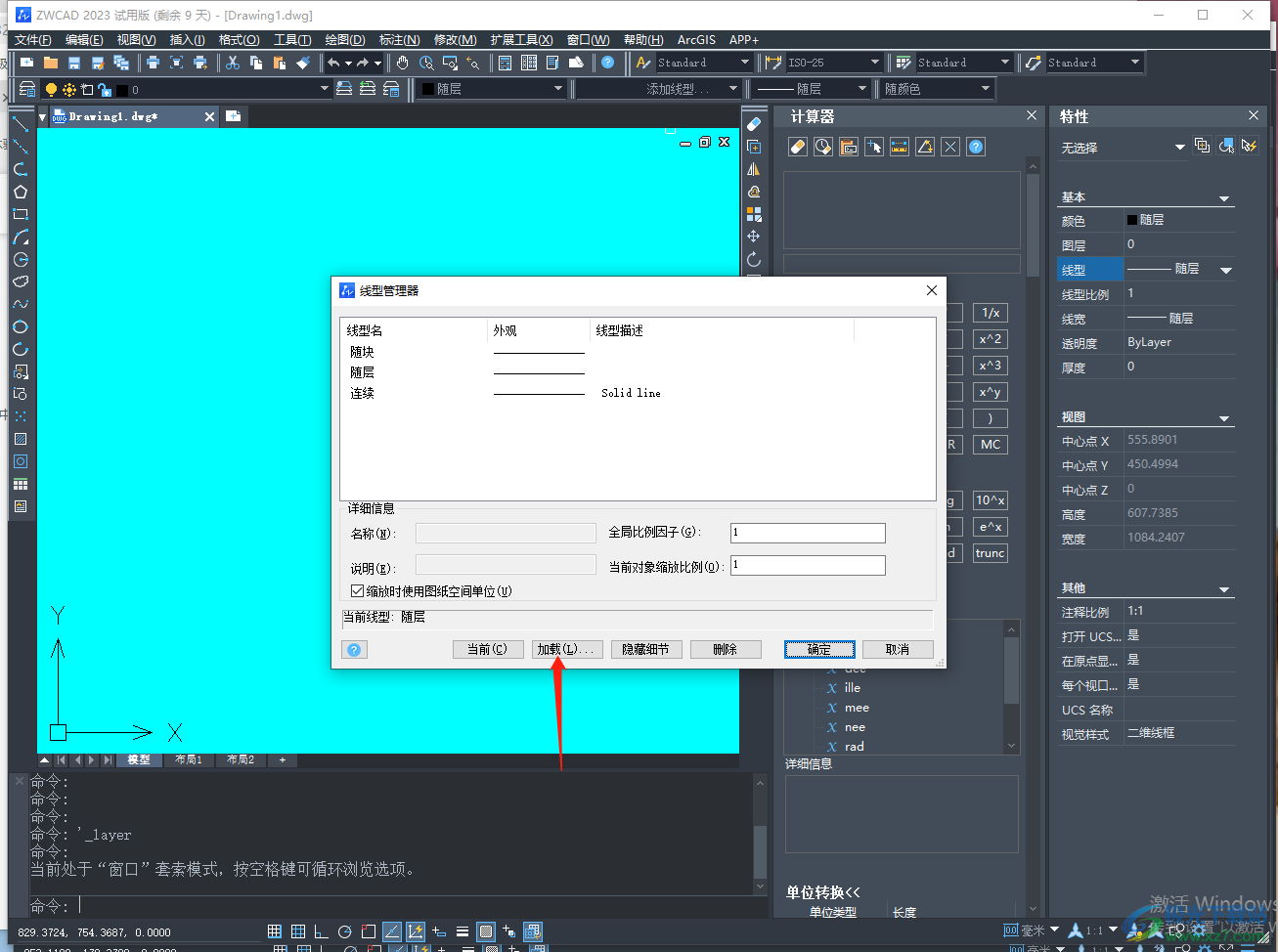
Task: Collapse the 视图 section in properties panel
Action: point(1224,419)
